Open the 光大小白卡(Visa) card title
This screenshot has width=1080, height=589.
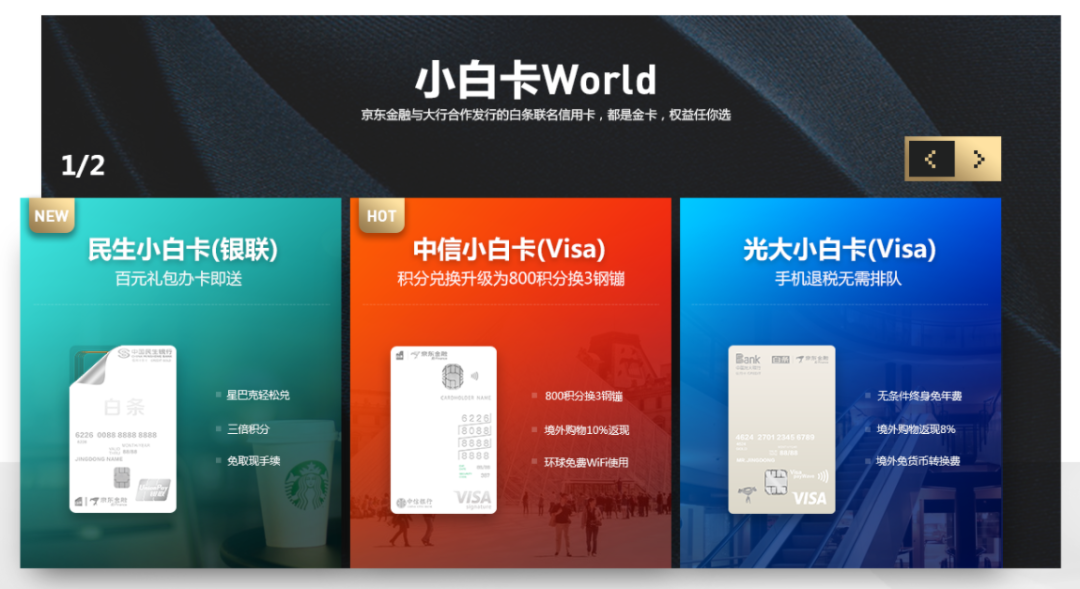click(x=840, y=249)
